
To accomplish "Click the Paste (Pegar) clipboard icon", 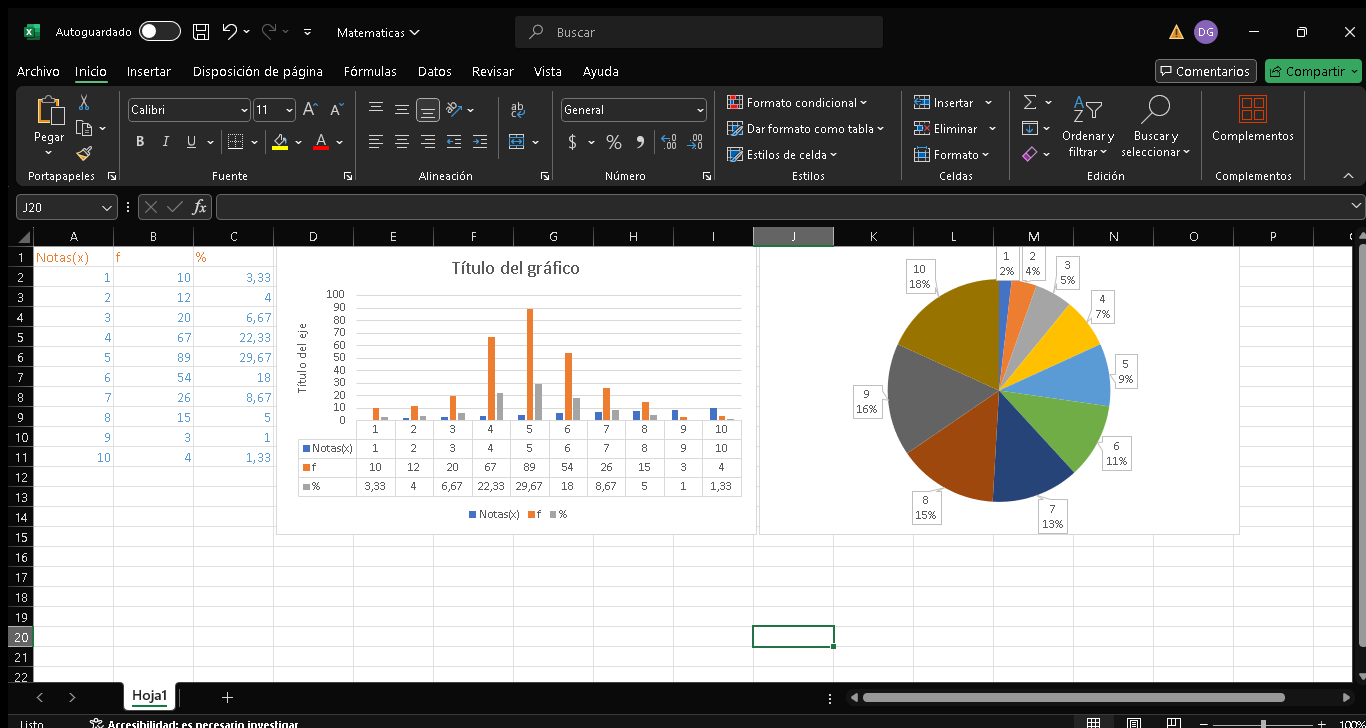I will 49,111.
